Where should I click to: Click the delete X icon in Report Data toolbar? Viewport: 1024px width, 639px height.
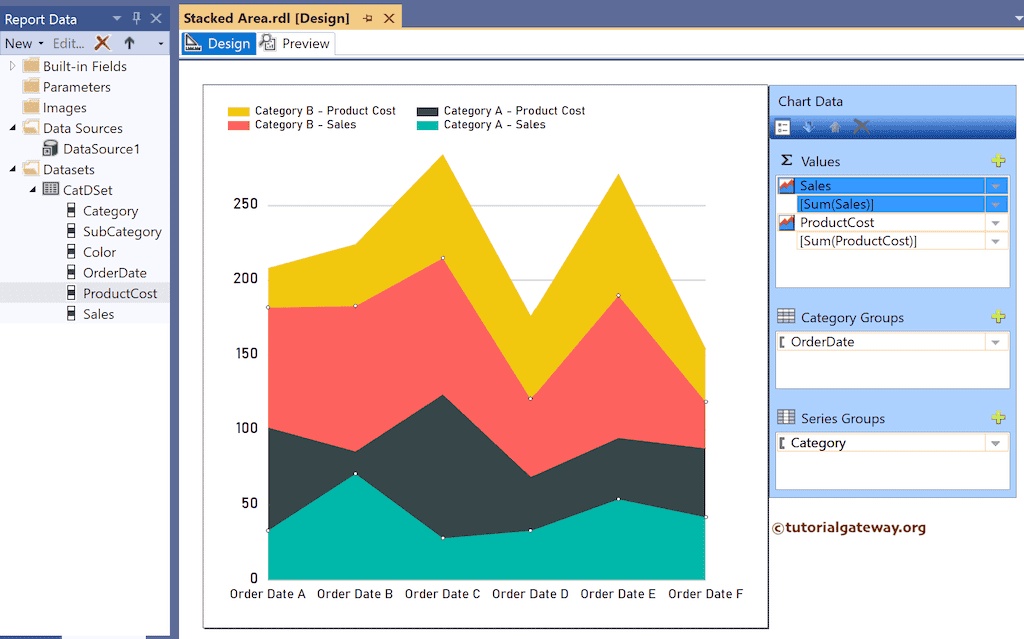point(102,43)
